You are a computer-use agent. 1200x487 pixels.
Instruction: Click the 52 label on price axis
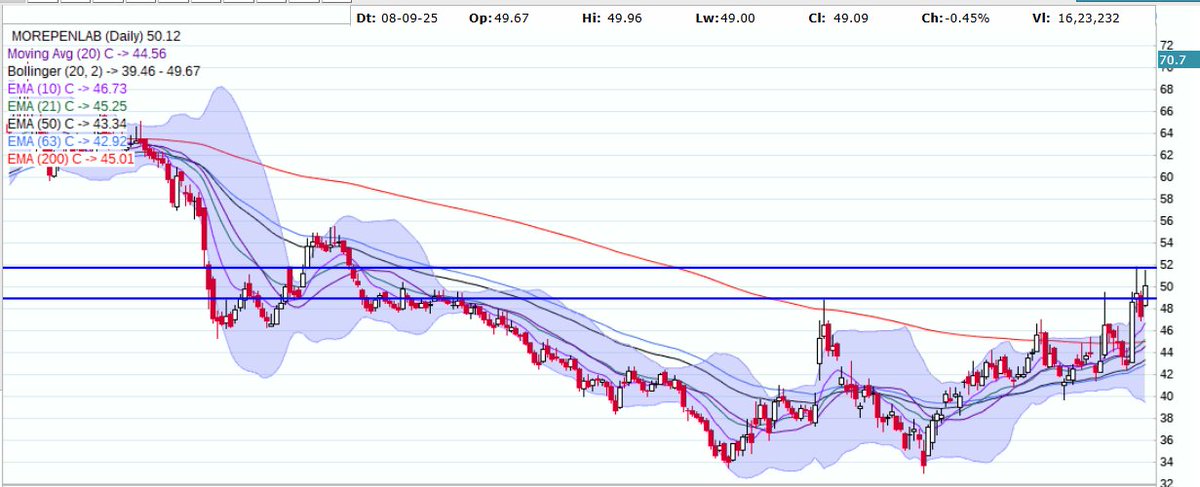coord(1166,265)
